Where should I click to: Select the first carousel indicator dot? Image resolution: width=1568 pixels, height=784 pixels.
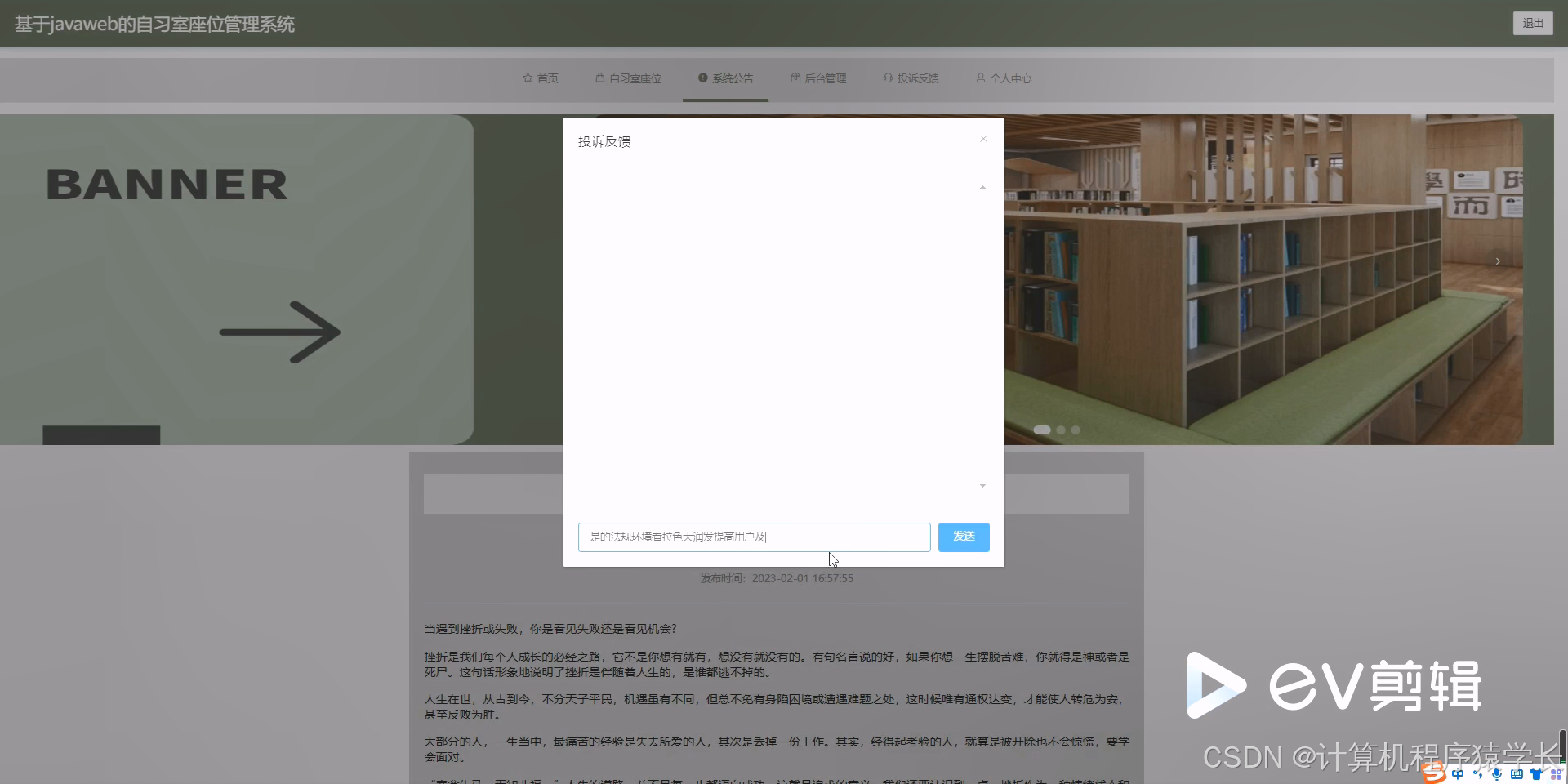(1041, 430)
